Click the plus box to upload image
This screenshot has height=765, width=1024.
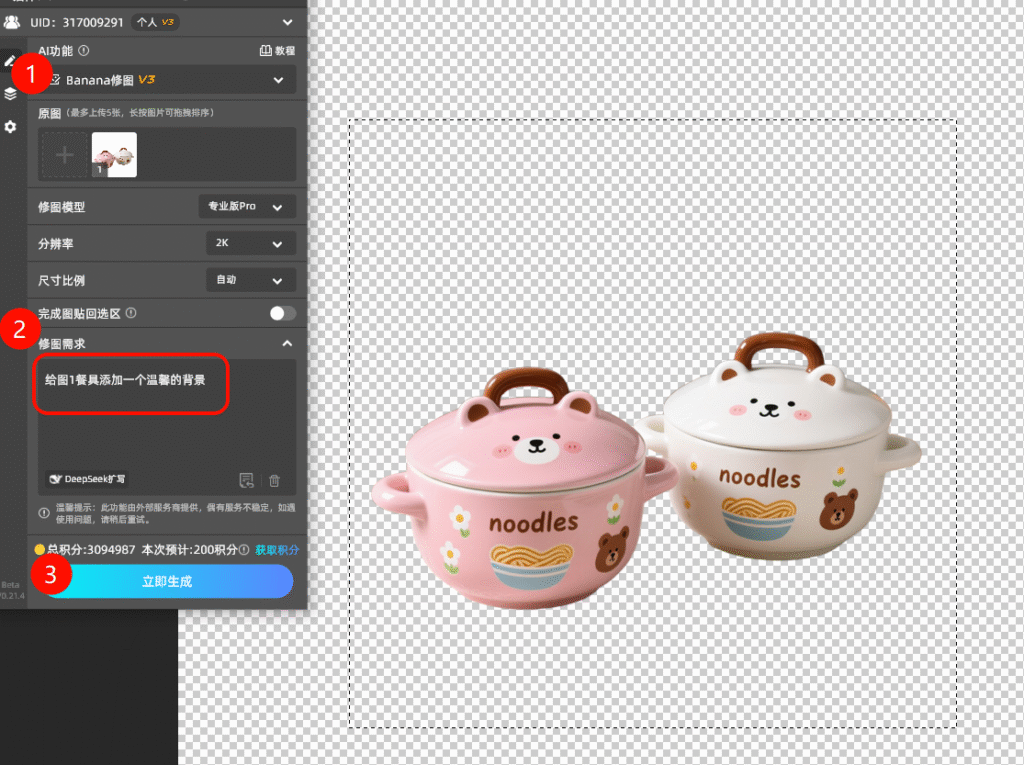(64, 155)
